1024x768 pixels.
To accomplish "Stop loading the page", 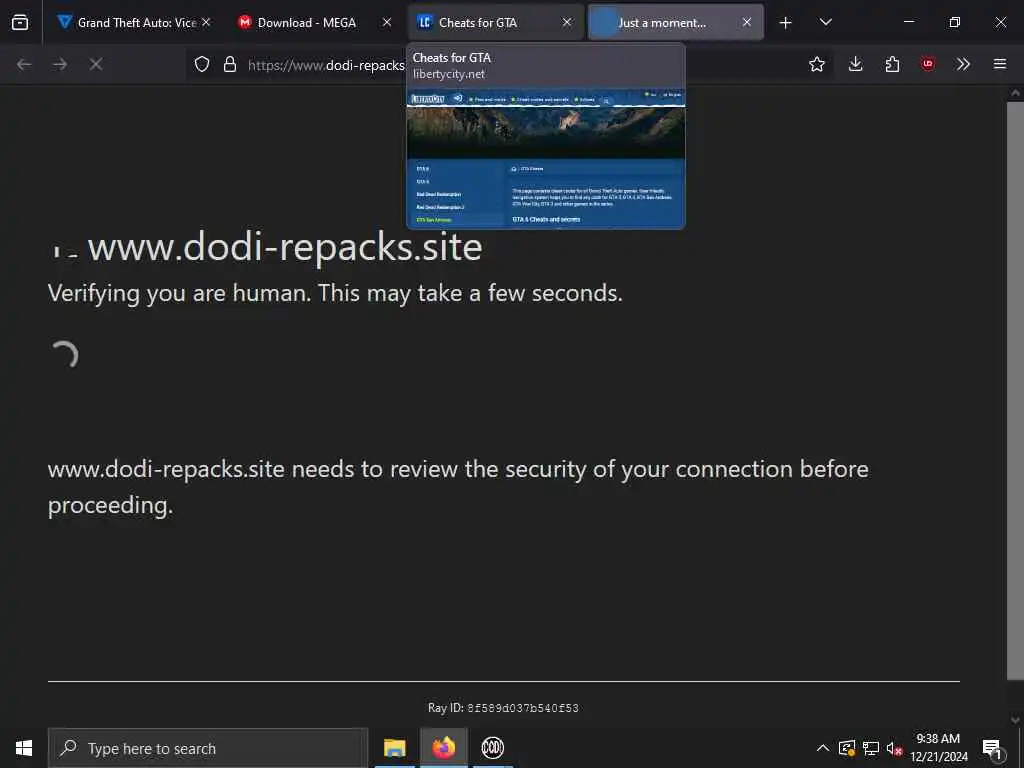I will (96, 64).
